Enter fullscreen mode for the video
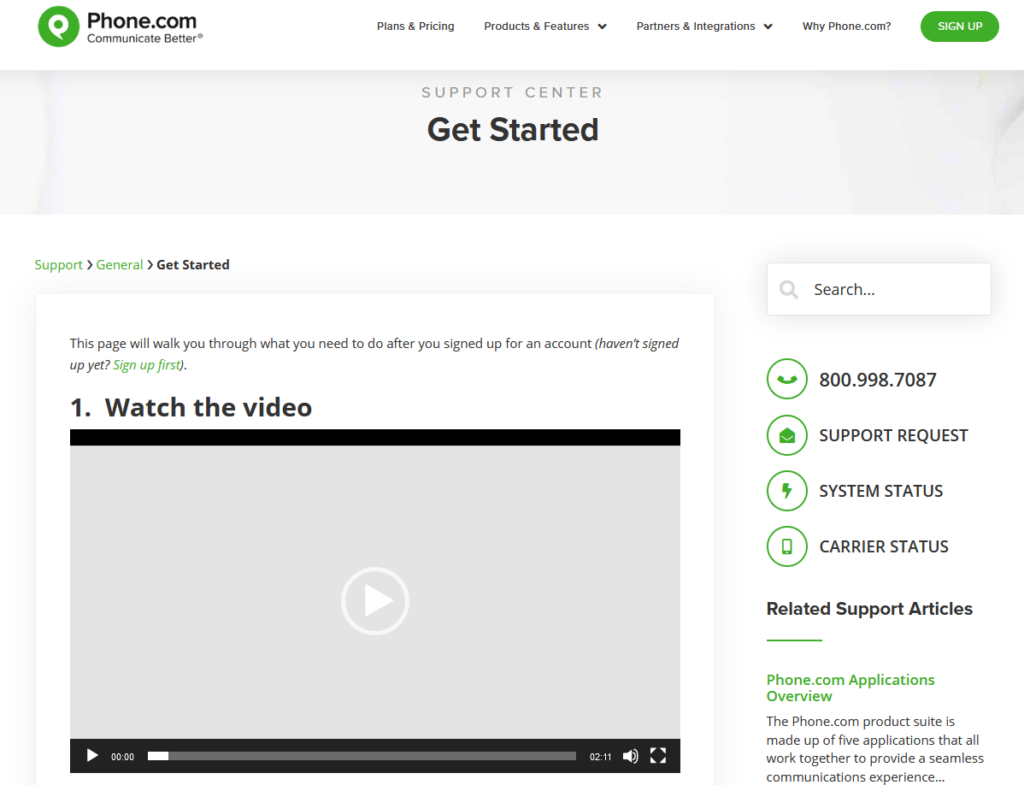 [658, 756]
